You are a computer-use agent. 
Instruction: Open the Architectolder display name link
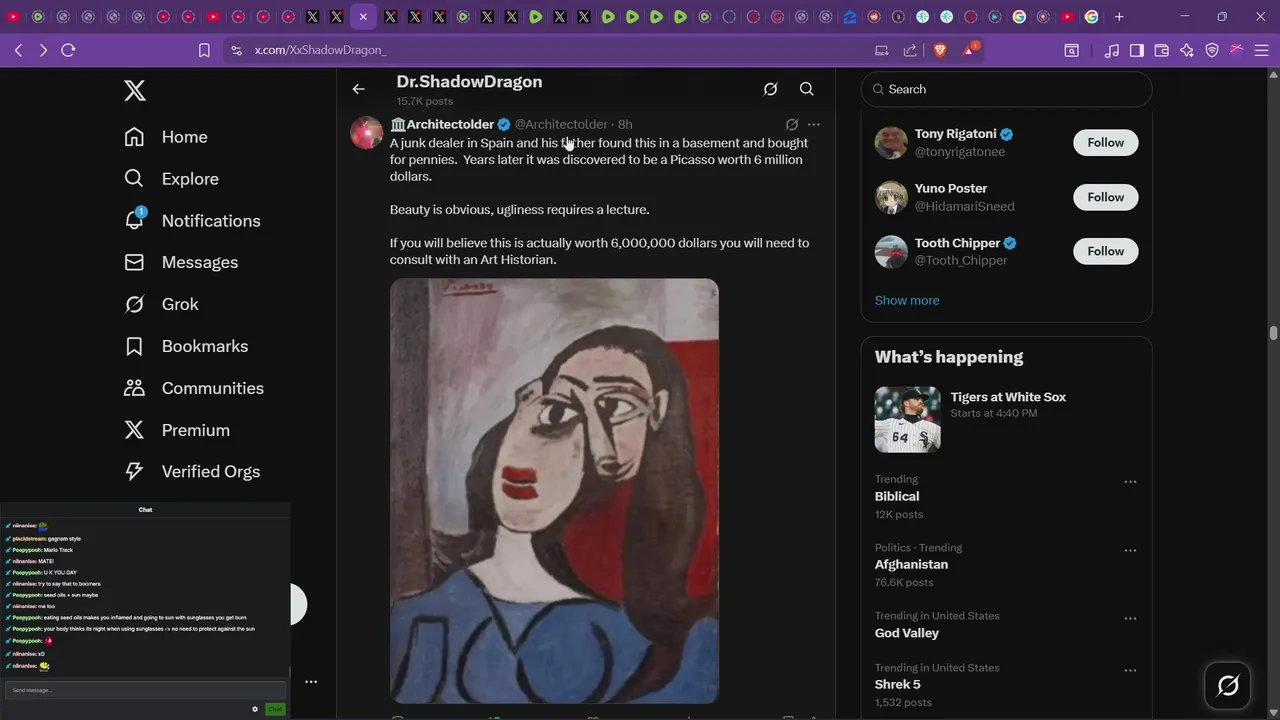coord(450,124)
